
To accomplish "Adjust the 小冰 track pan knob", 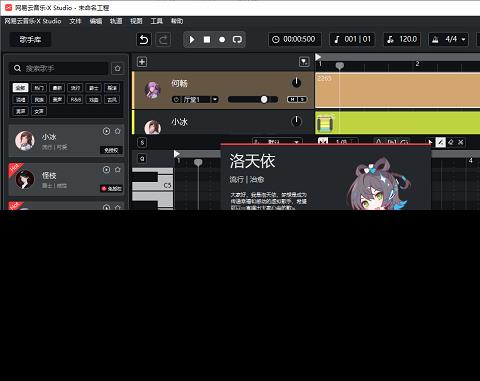I will point(296,121).
